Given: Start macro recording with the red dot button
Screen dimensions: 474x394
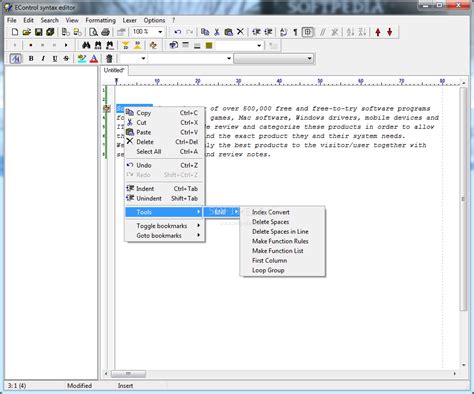Looking at the screenshot, I should [x=31, y=45].
